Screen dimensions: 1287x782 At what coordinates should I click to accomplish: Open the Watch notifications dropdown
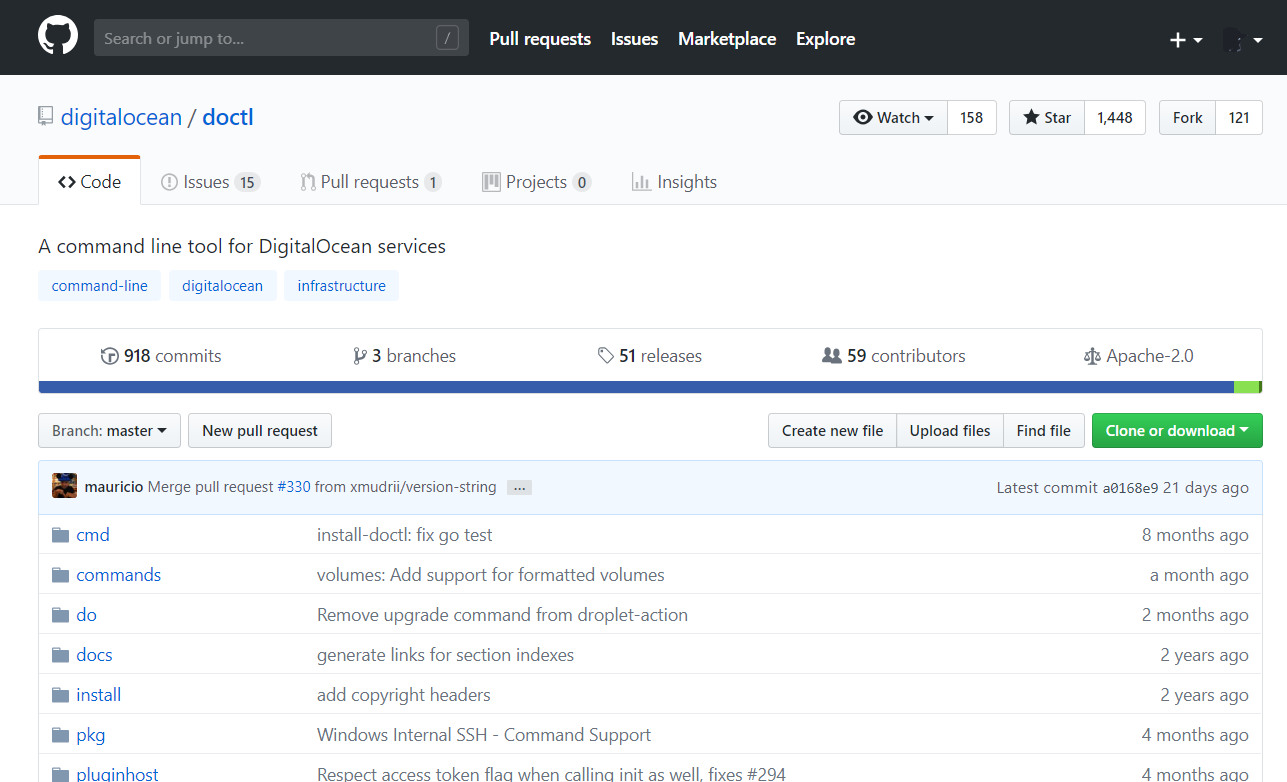[893, 117]
